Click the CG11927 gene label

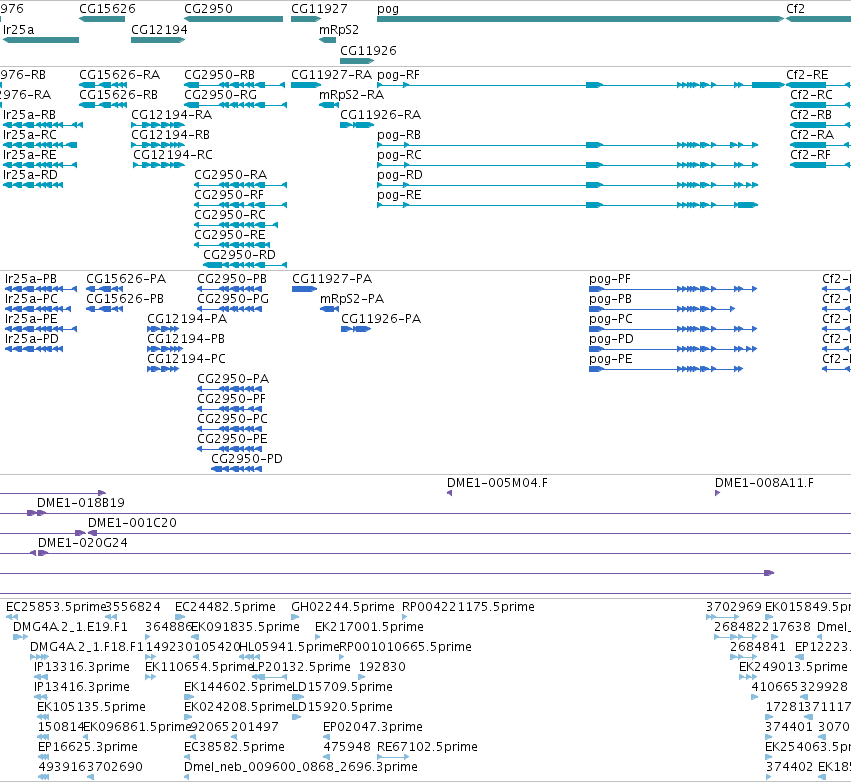[x=319, y=9]
